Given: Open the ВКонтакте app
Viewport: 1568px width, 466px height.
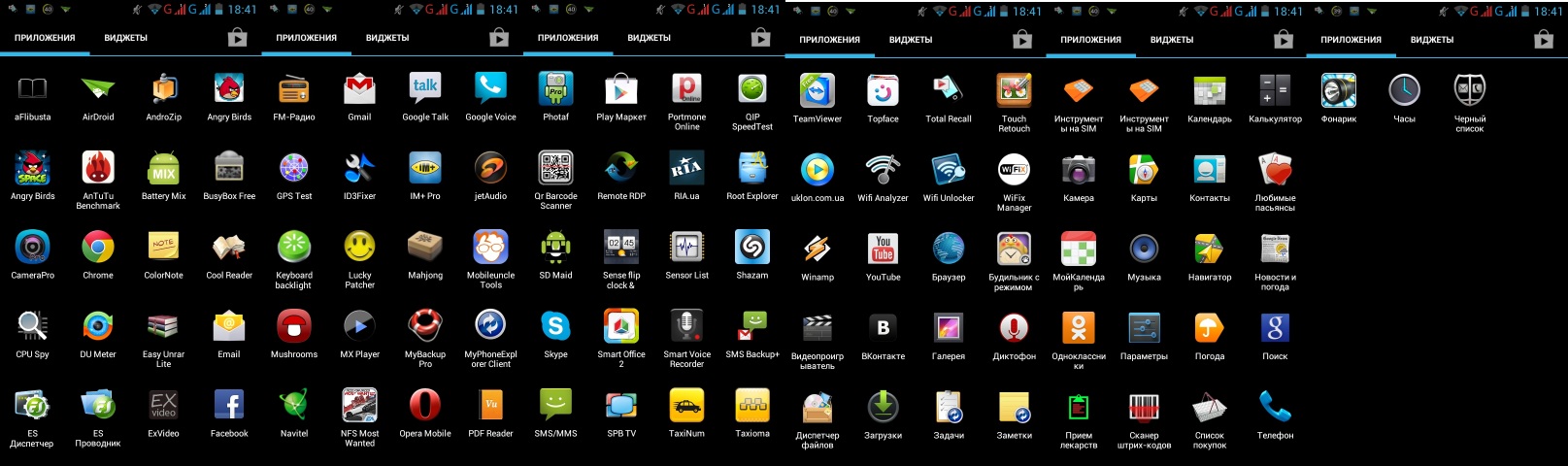Looking at the screenshot, I should (x=883, y=329).
